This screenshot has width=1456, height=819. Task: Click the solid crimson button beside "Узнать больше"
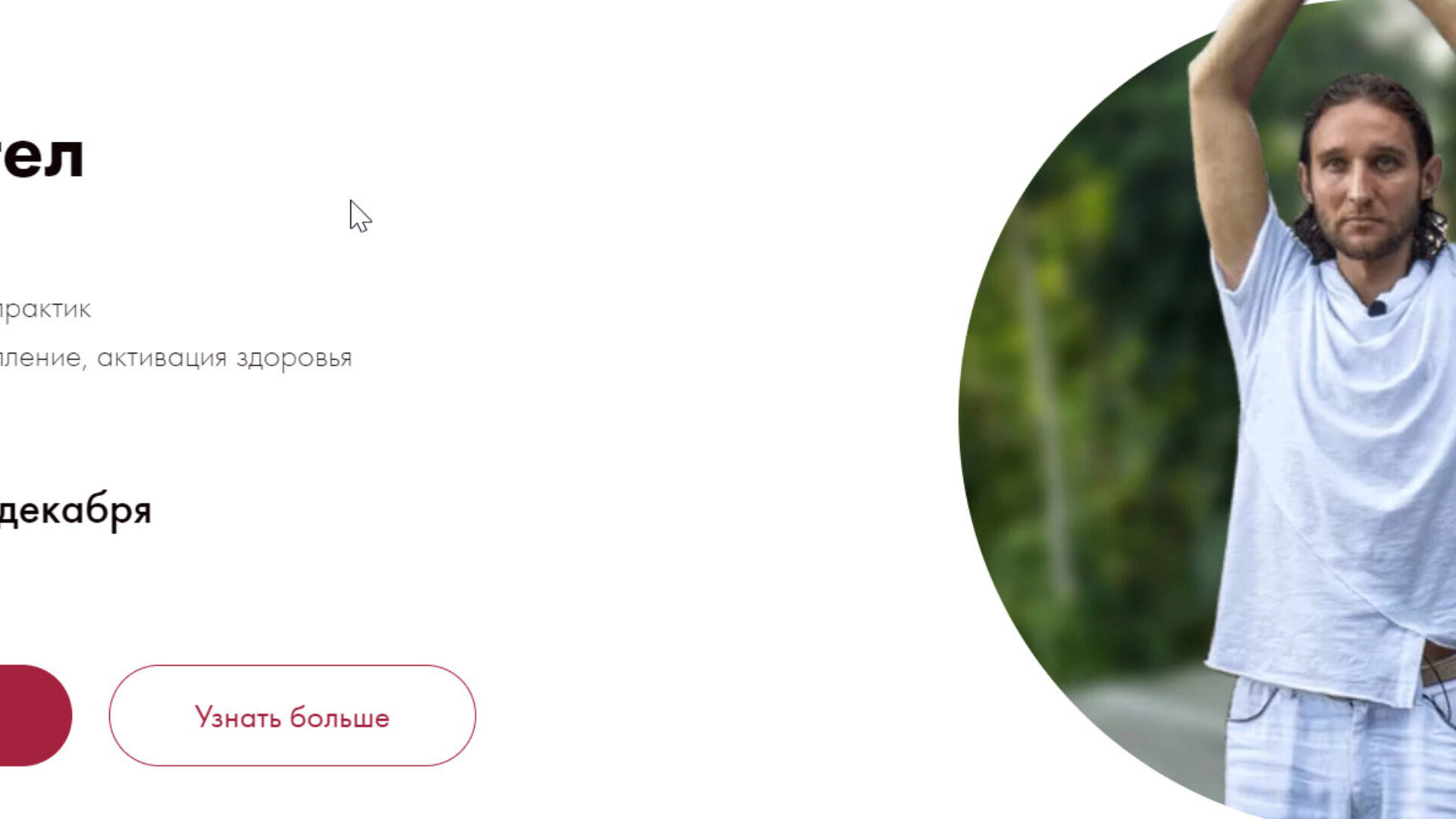pos(35,715)
